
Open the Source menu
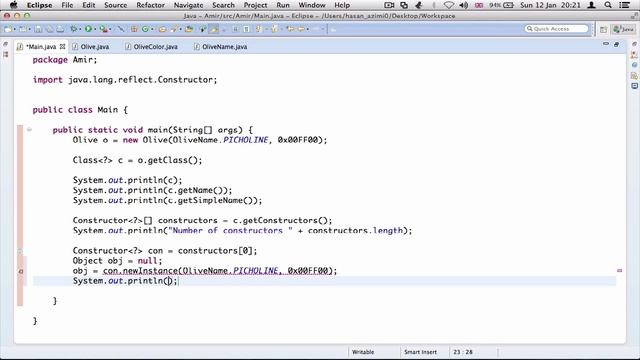[116, 5]
